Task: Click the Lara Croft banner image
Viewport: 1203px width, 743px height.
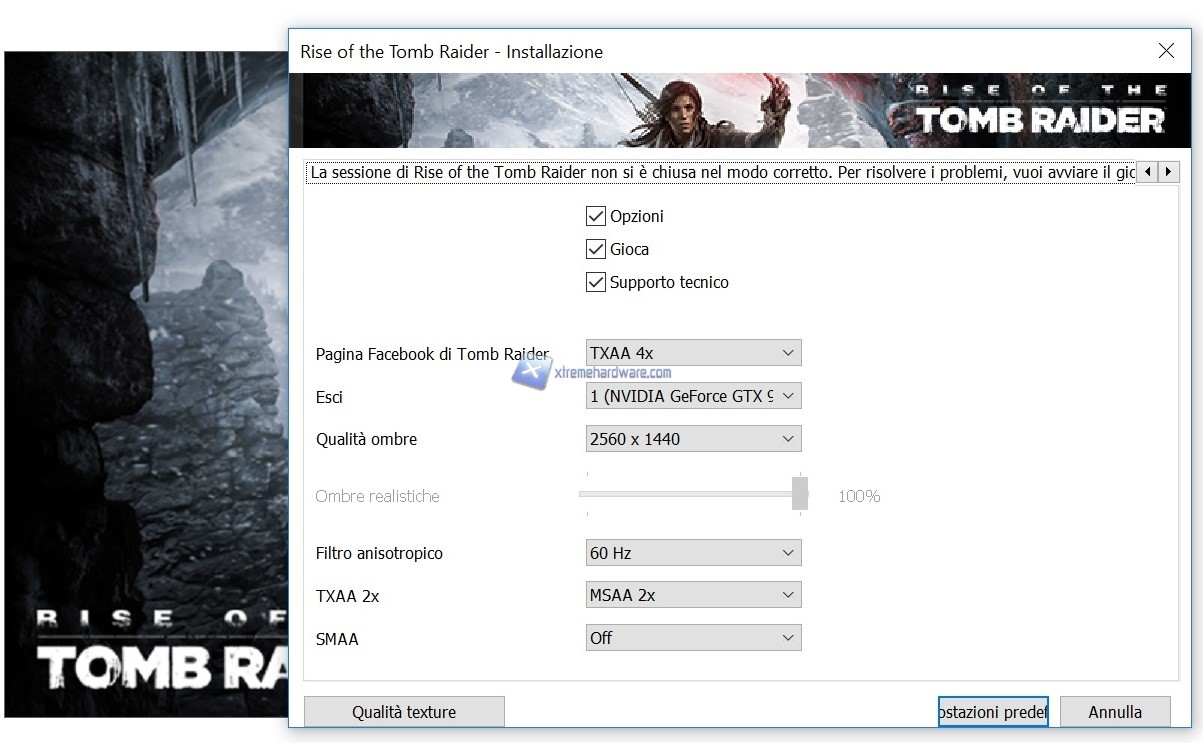Action: (x=734, y=110)
